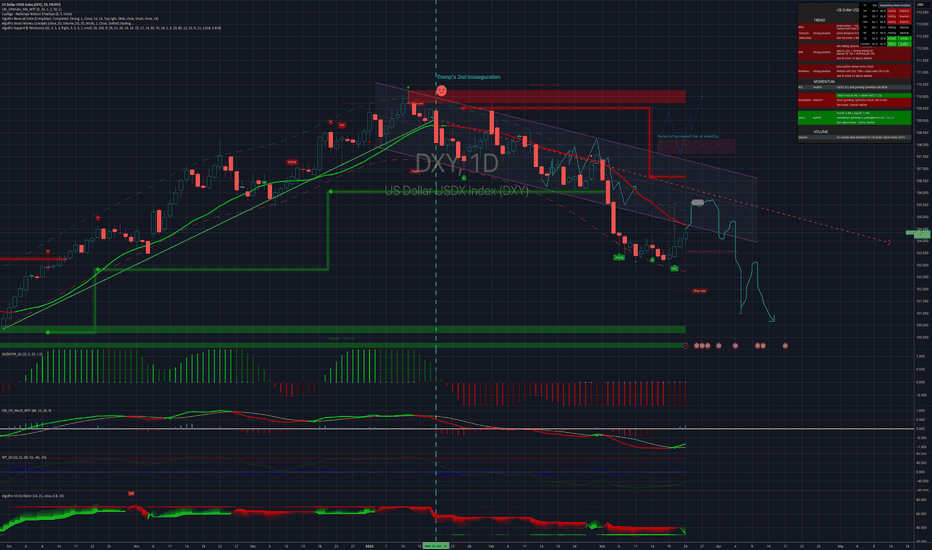Select the AlgoPro Support & Resistance legend

click(111, 28)
